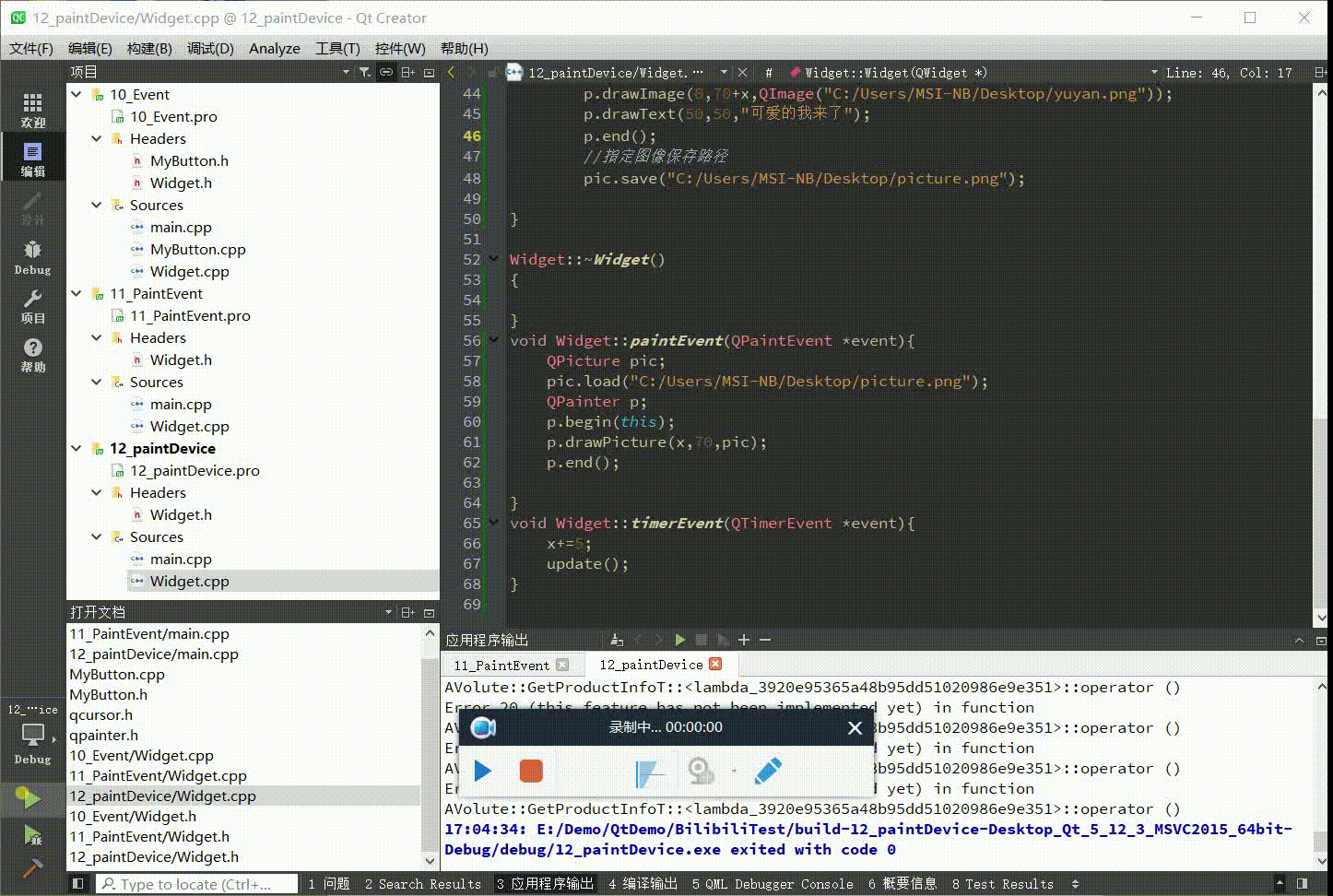Click the Type to locate search field

[196, 883]
